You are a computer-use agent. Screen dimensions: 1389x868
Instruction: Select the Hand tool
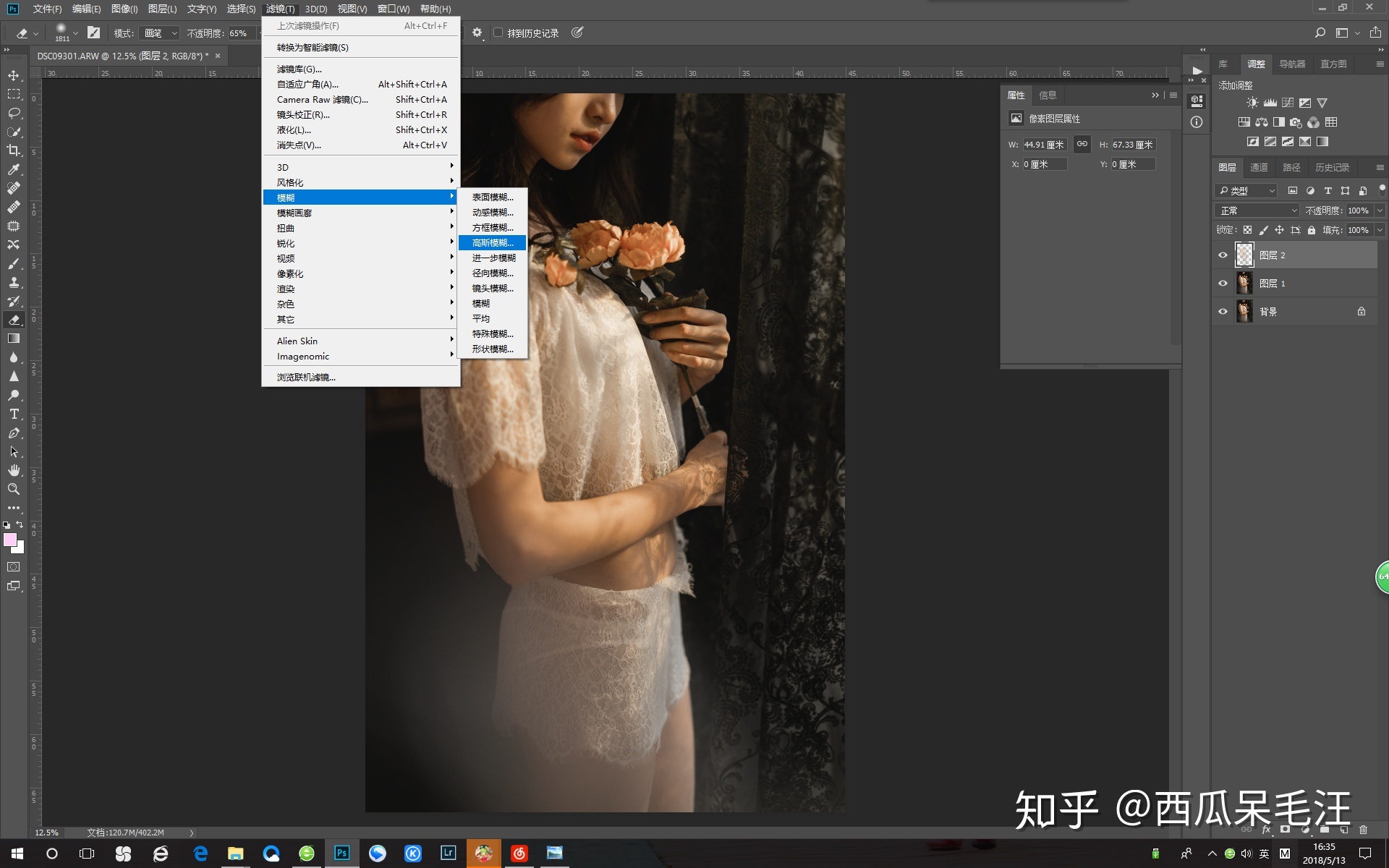(x=14, y=470)
